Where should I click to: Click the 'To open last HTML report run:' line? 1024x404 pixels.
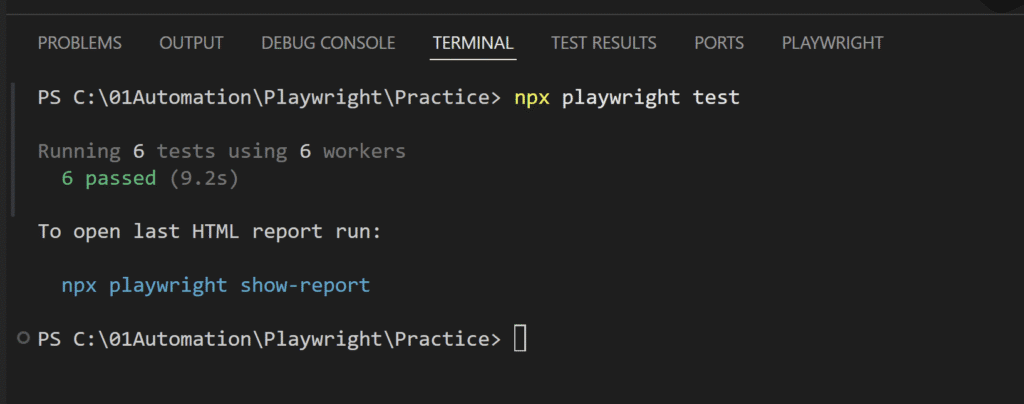(210, 232)
